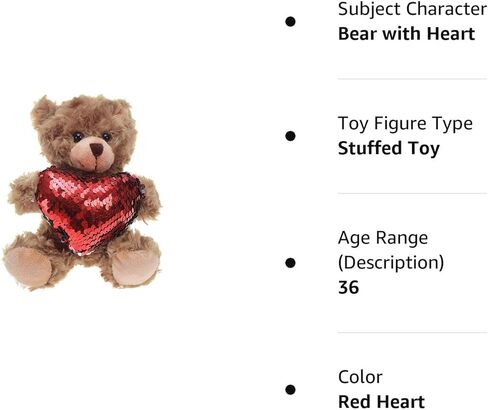This screenshot has width=488, height=410.
Task: Click the teddy bear product image
Action: click(x=82, y=193)
